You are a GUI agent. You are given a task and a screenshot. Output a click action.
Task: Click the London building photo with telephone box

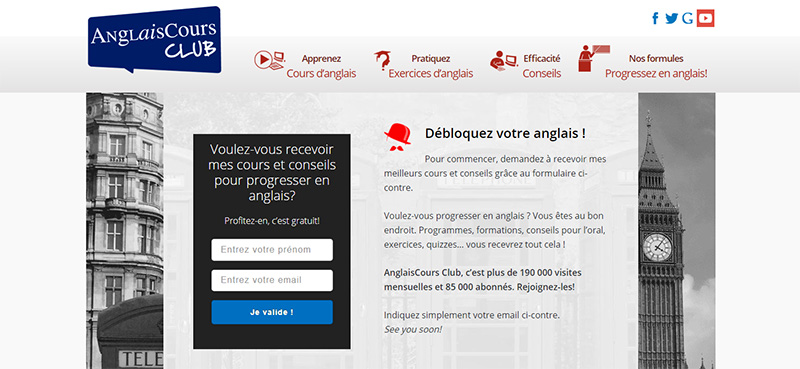coord(124,231)
